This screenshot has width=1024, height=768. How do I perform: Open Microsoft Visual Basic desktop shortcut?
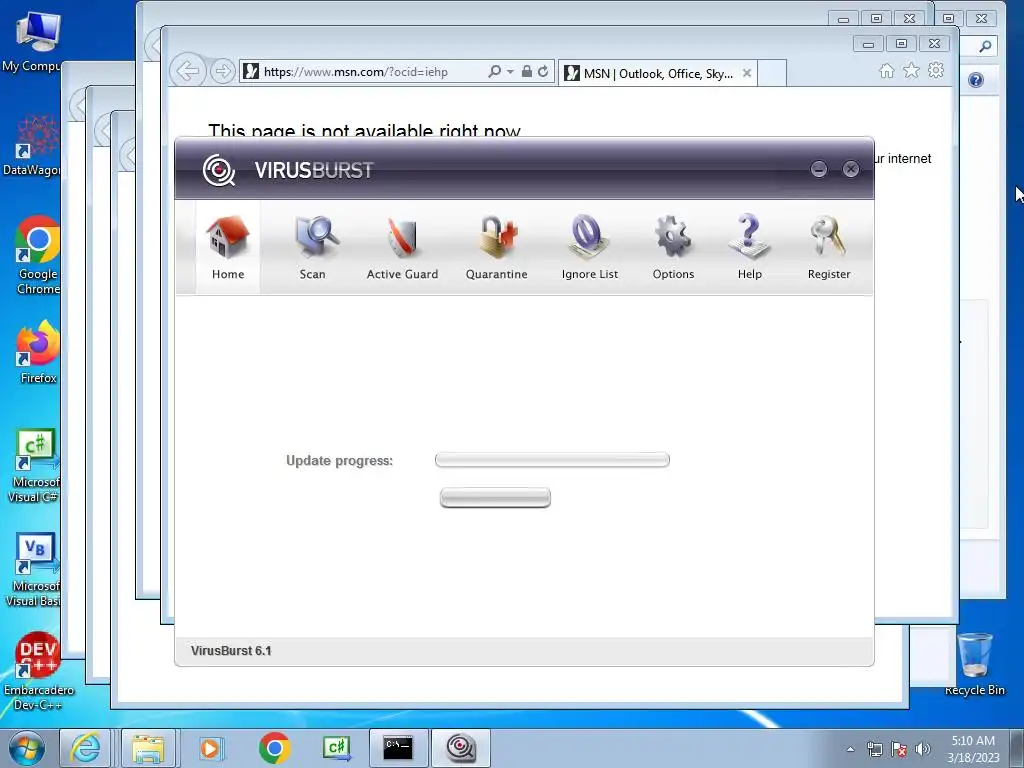[x=33, y=571]
